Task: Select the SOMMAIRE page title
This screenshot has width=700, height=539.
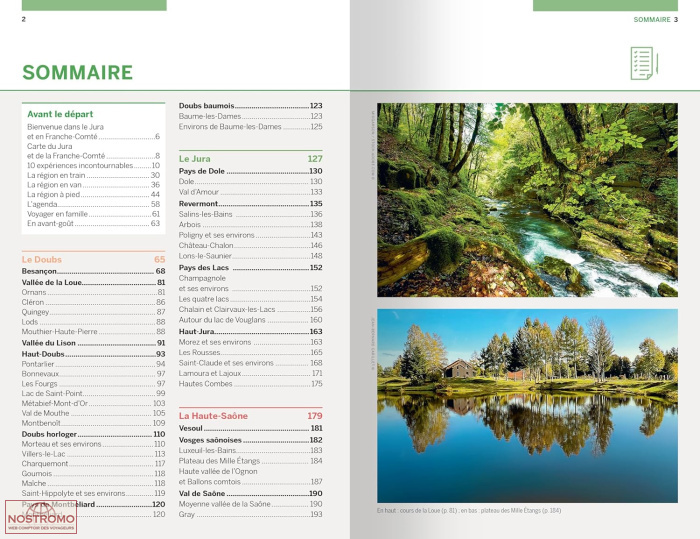Action: coord(77,72)
